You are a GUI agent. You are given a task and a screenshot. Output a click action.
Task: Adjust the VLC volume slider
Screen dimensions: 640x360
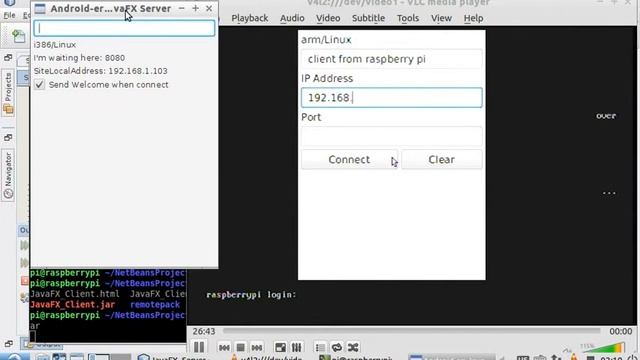603,348
